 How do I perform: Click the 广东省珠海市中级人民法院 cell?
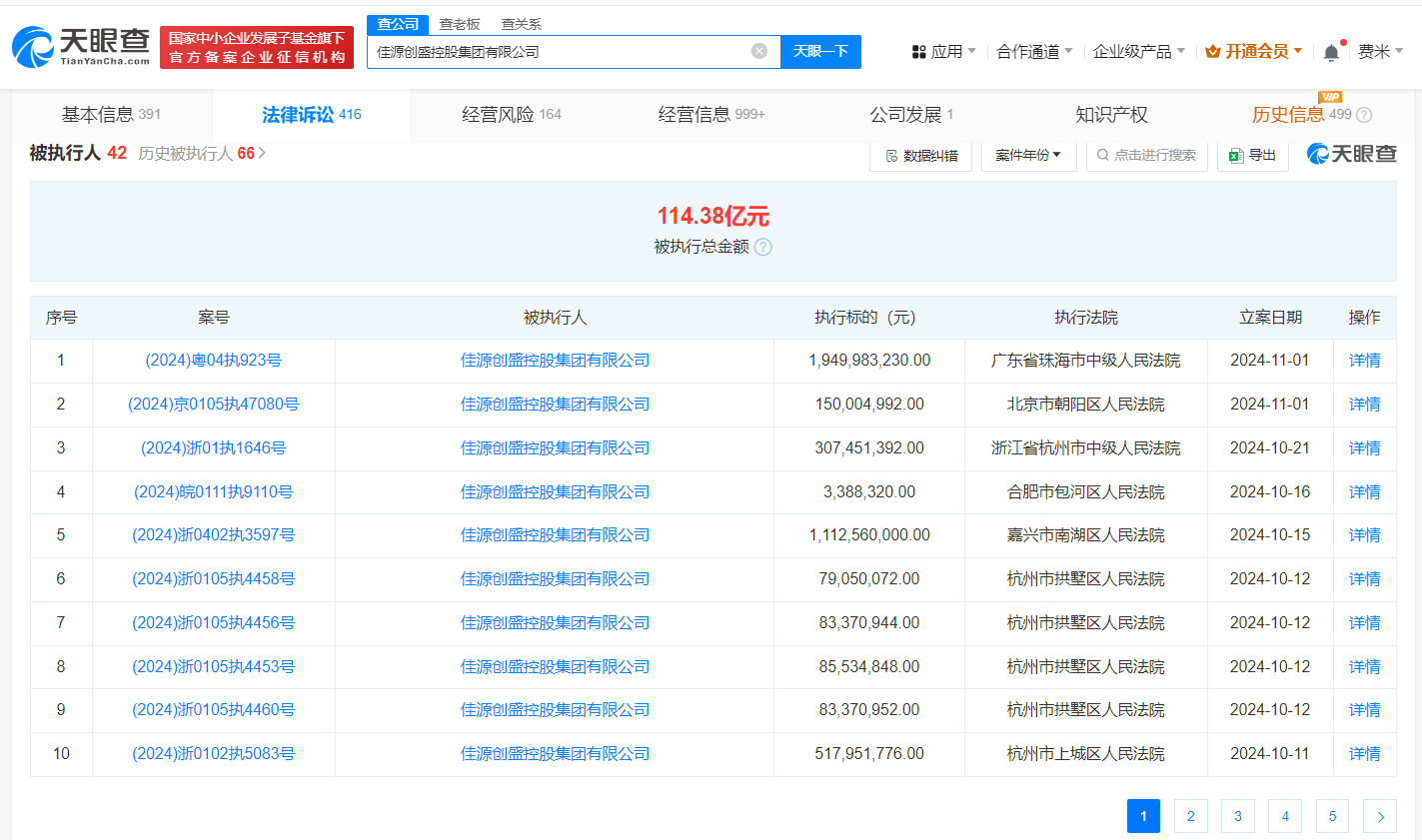coord(1086,361)
